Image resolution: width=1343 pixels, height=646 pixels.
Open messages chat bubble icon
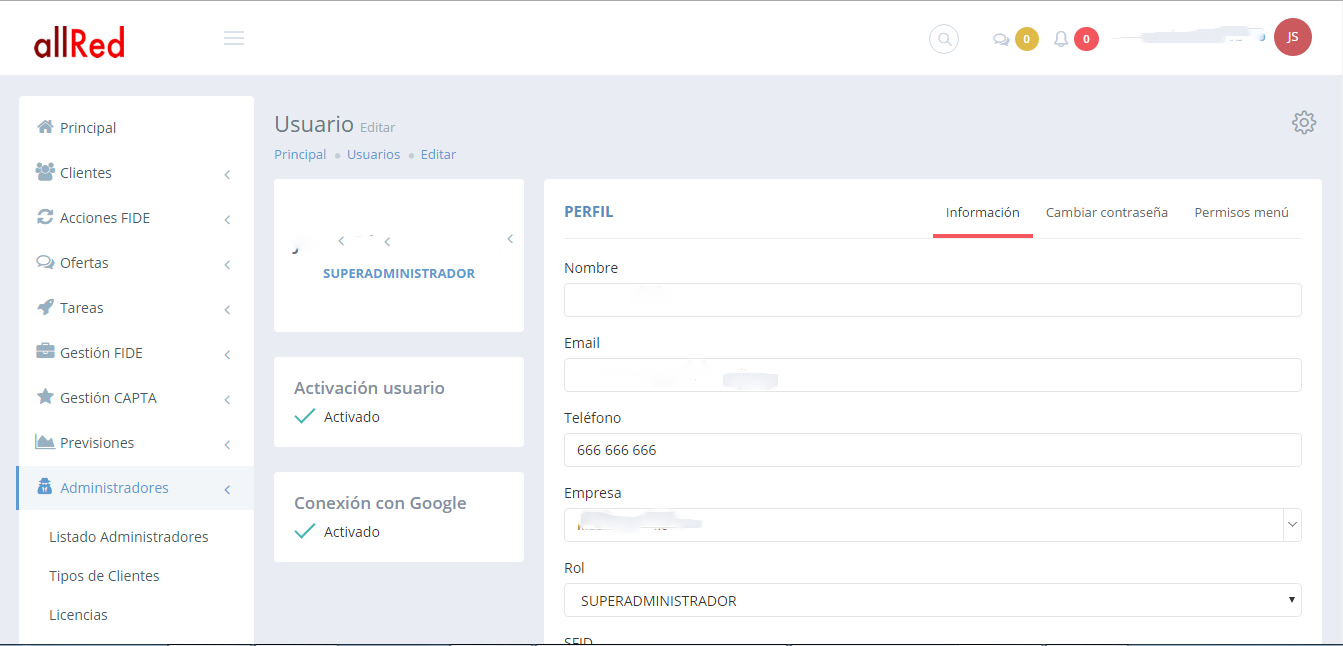pyautogui.click(x=1000, y=40)
